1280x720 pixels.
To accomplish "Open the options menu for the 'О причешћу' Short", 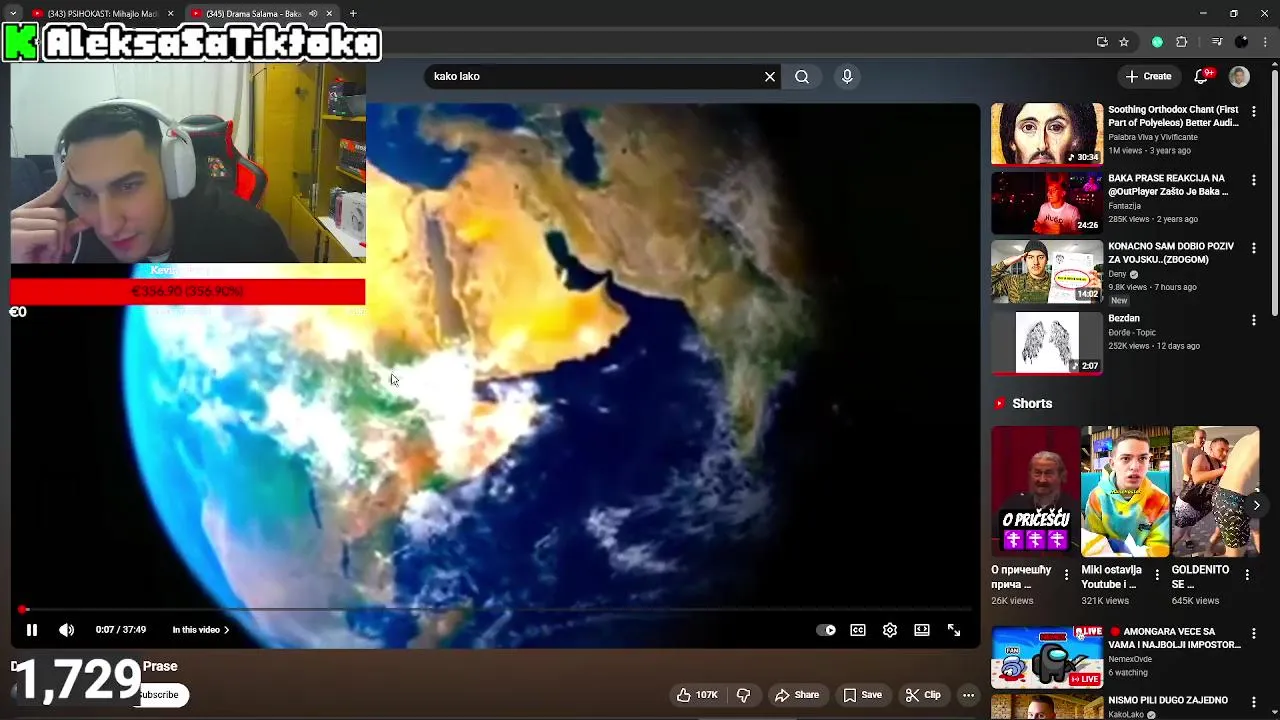I will click(1066, 575).
